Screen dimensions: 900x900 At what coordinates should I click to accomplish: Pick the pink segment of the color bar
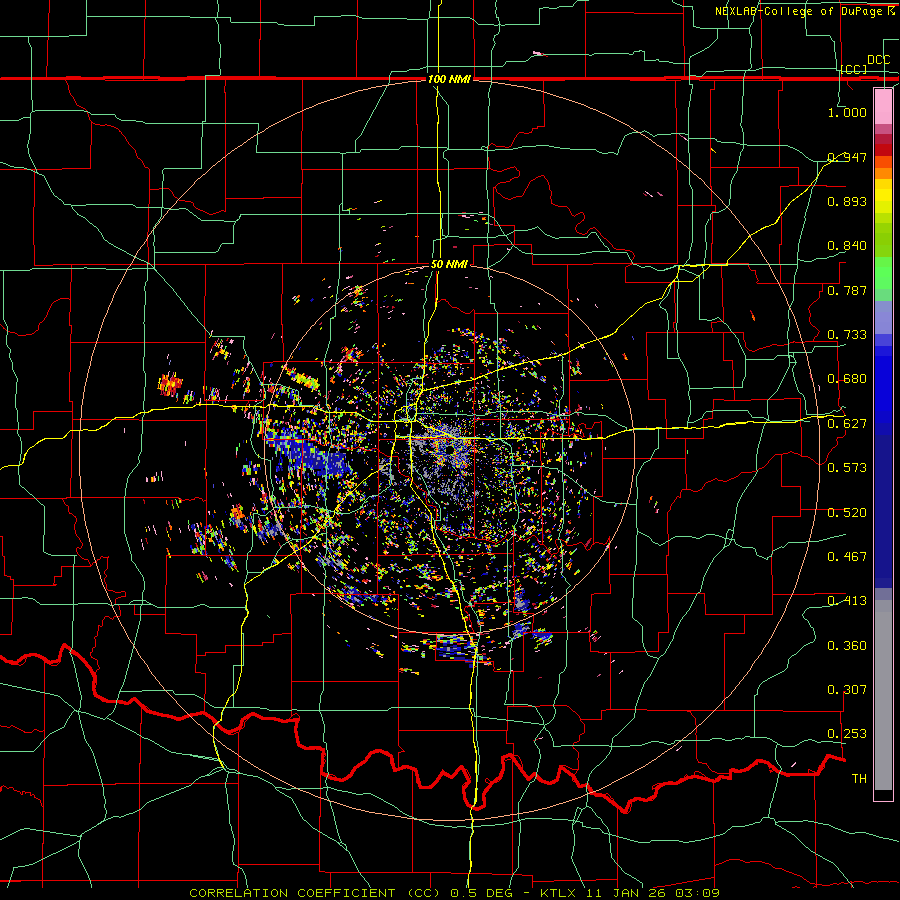pos(883,106)
